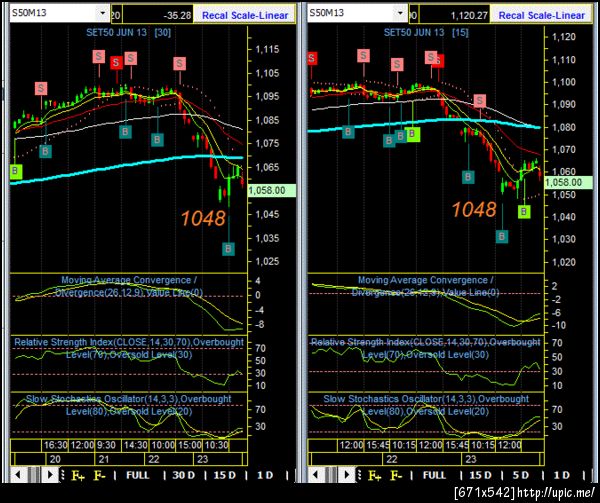The image size is (600, 503).
Task: Click date 23 on right chart axis
Action: tap(471, 459)
